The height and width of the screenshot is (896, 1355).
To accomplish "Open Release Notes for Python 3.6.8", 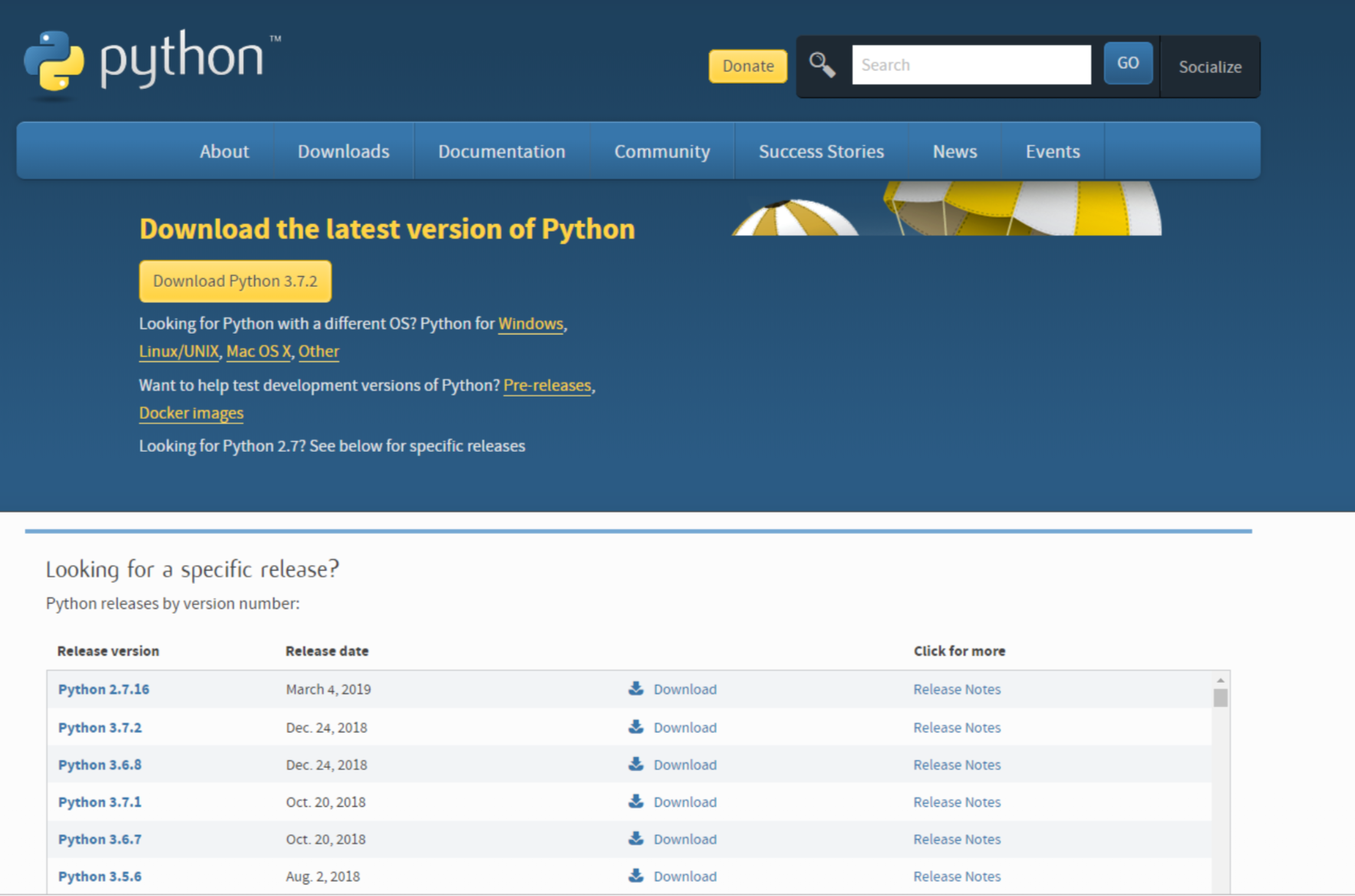I will click(957, 765).
